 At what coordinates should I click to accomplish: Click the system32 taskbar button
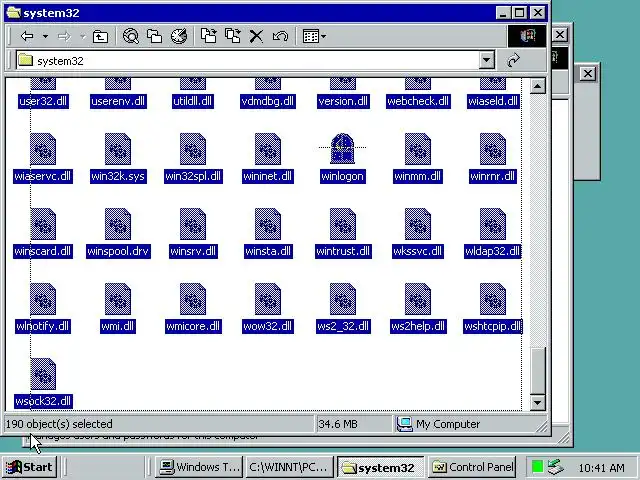tap(380, 467)
